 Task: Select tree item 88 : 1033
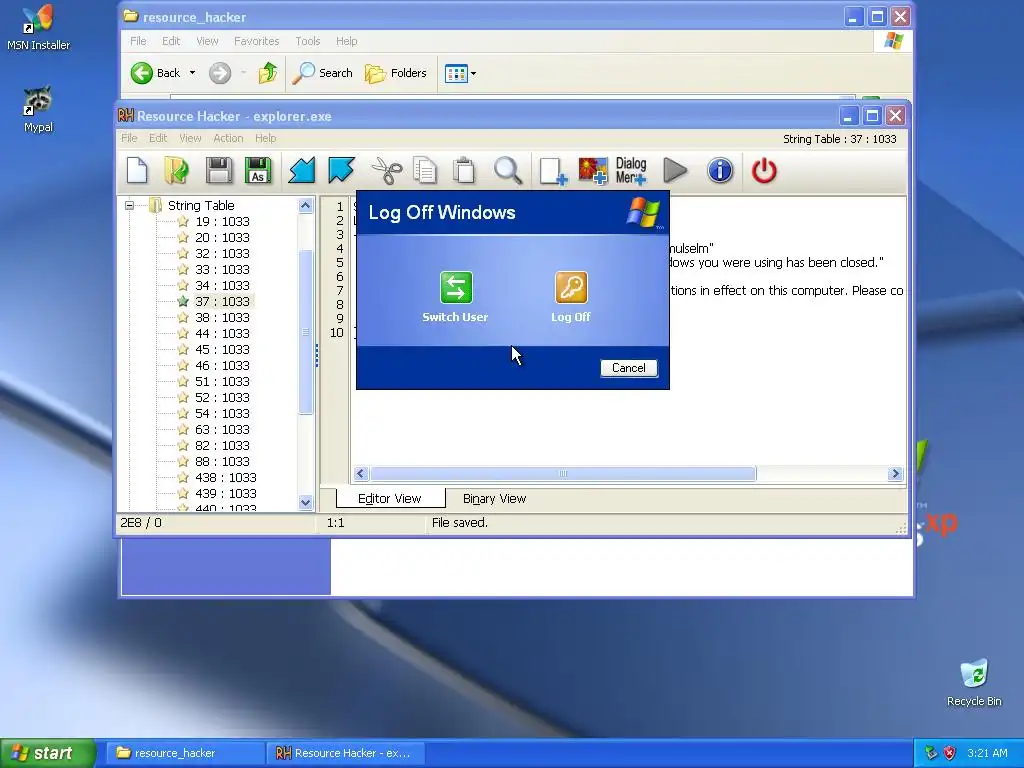click(x=222, y=462)
